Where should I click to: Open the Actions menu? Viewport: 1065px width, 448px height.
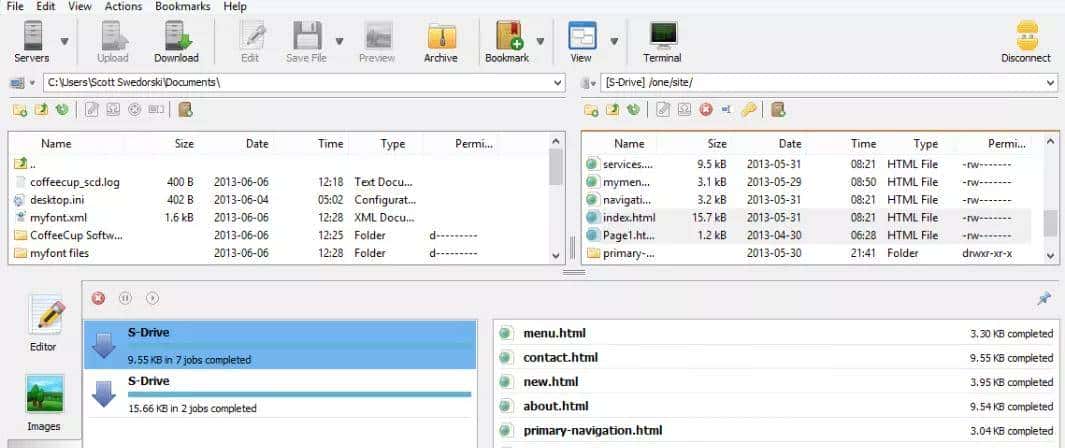click(x=123, y=7)
